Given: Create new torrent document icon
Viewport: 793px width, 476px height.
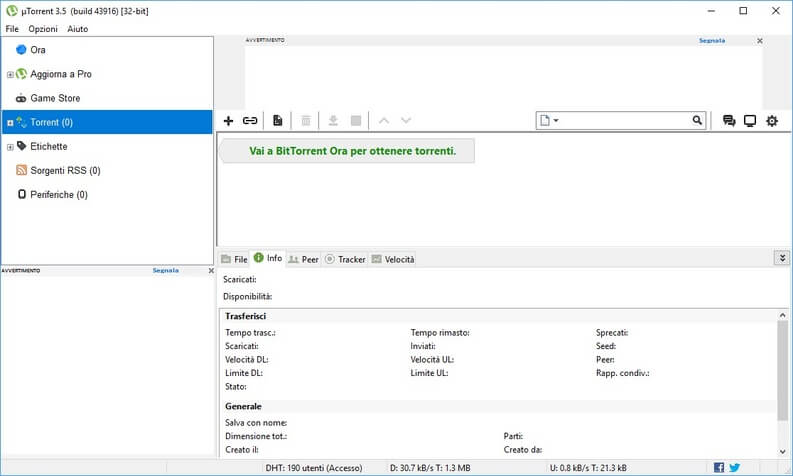Looking at the screenshot, I should tap(278, 120).
